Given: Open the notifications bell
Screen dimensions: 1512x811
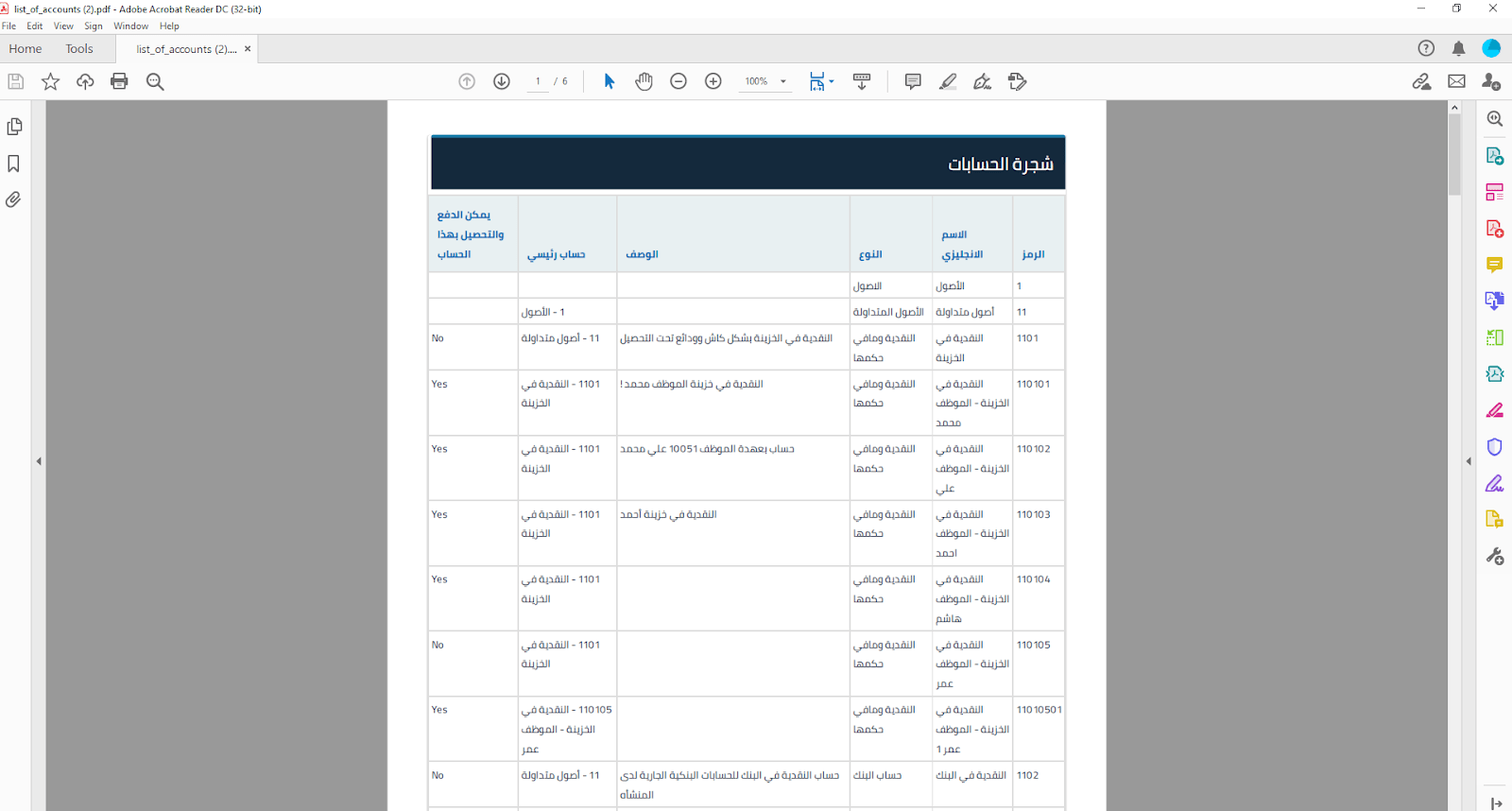Looking at the screenshot, I should click(1458, 48).
